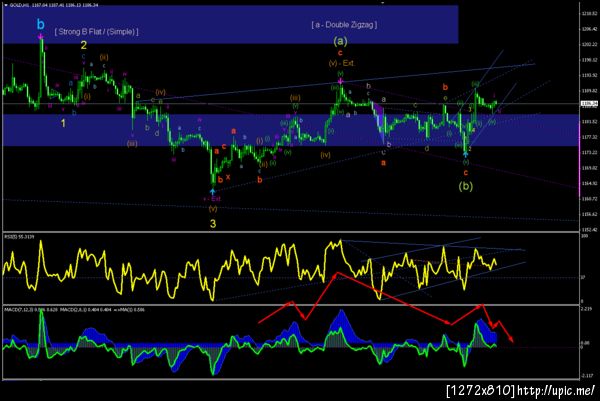Select the orange '(iii)' label below the blue band
The width and height of the screenshot is (600, 401).
(x=132, y=143)
